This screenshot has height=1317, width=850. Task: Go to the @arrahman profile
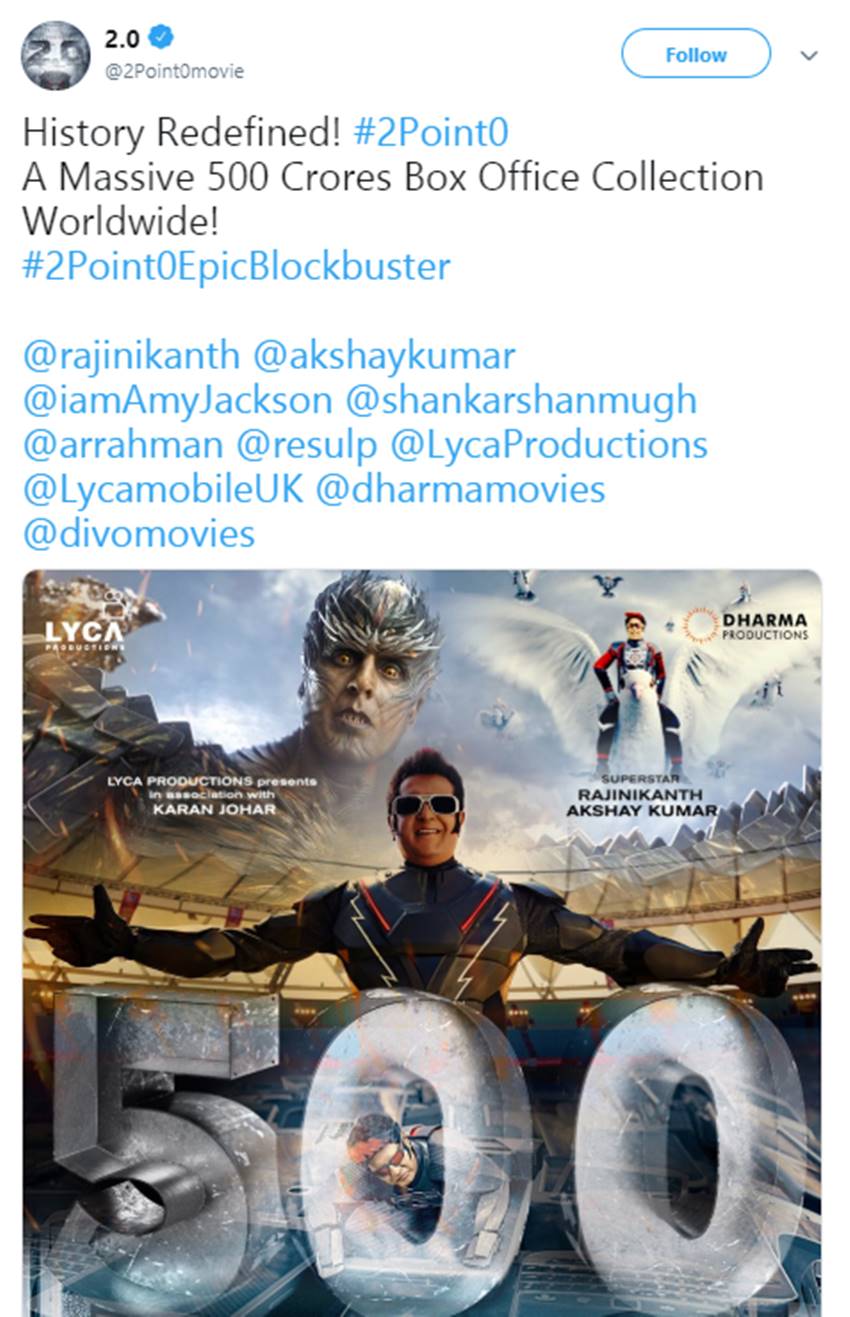(x=124, y=444)
